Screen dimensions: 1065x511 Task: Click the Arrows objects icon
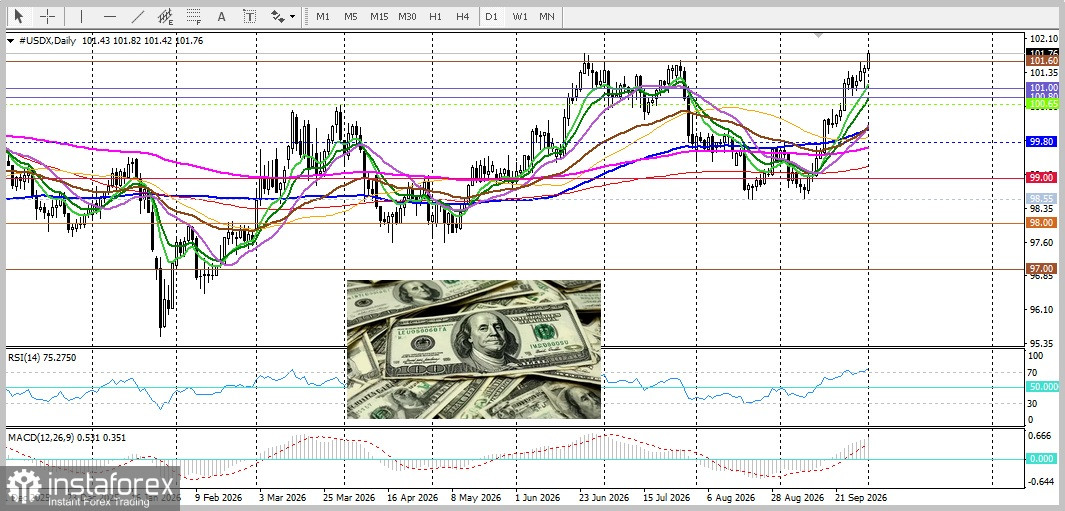pos(277,16)
